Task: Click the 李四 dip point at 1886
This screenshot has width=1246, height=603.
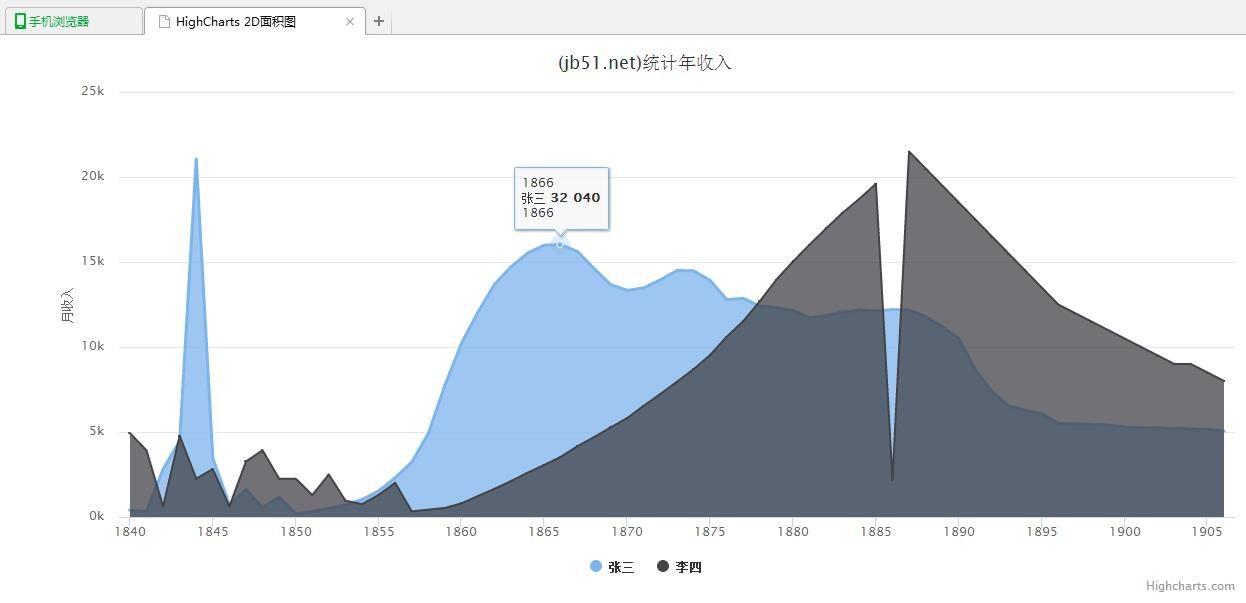Action: coord(892,480)
